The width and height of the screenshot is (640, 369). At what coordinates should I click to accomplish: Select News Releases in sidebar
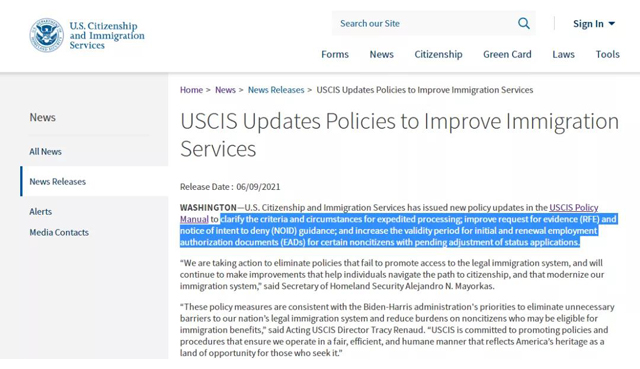coord(58,182)
